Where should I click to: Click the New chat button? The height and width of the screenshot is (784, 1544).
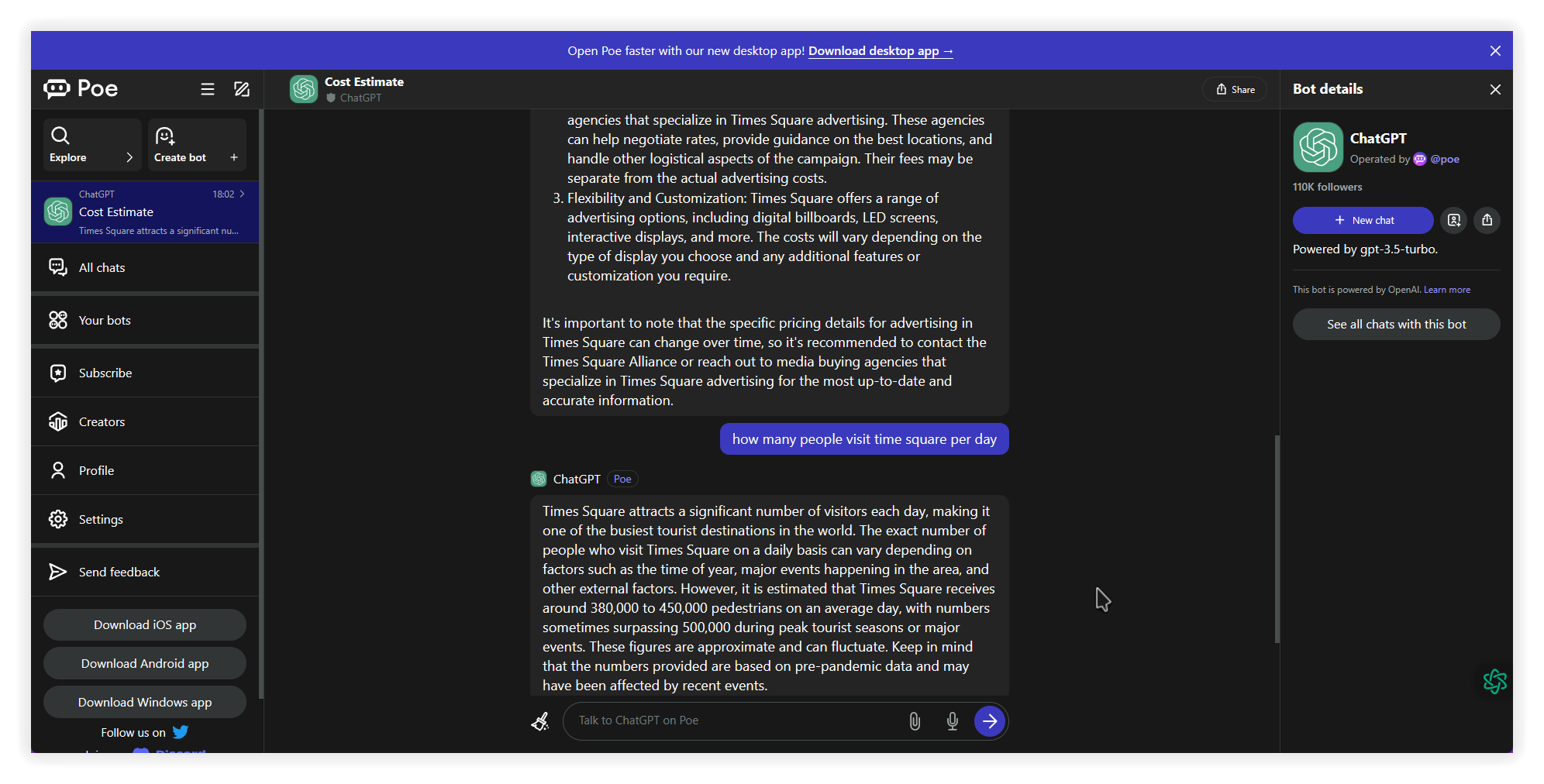pyautogui.click(x=1363, y=220)
